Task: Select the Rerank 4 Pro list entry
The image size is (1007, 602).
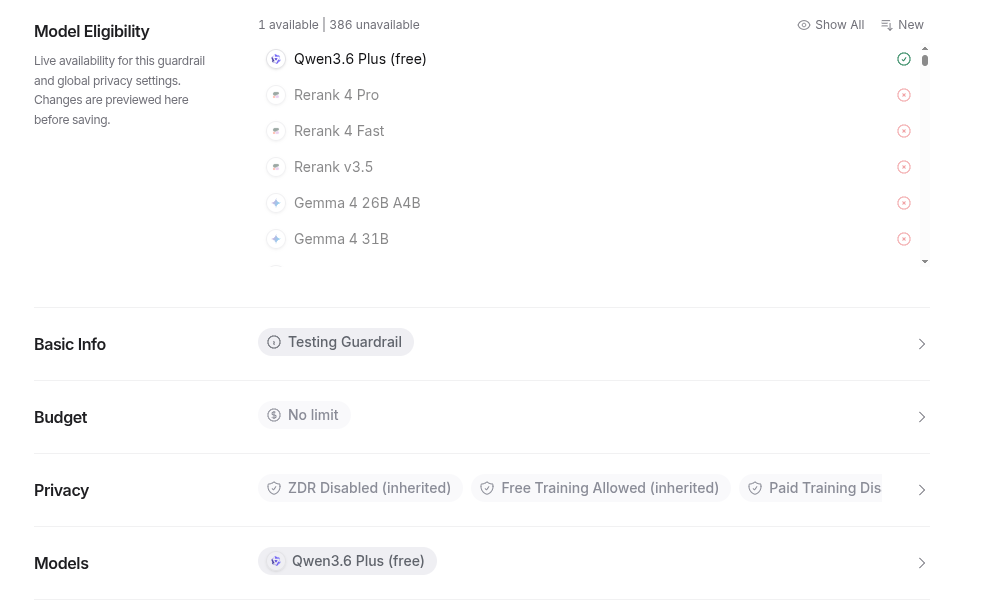Action: coord(337,96)
